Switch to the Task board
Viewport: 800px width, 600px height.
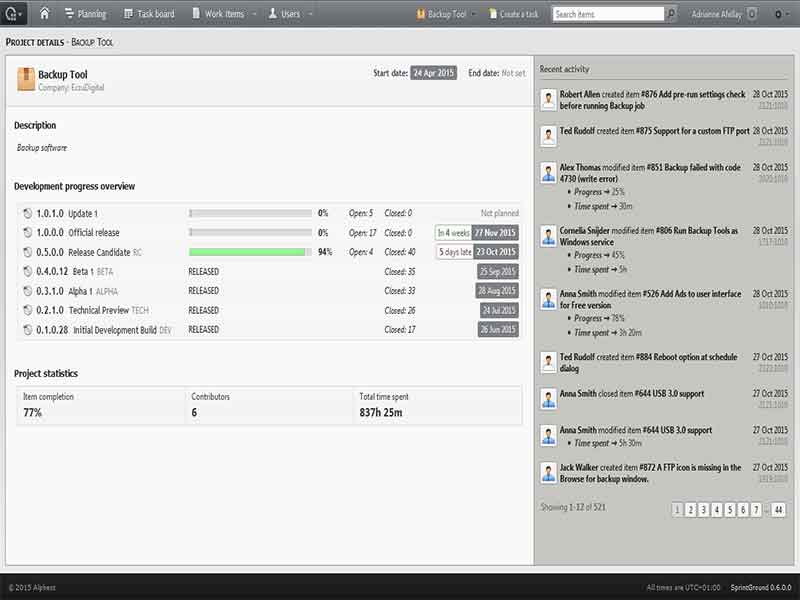[149, 14]
